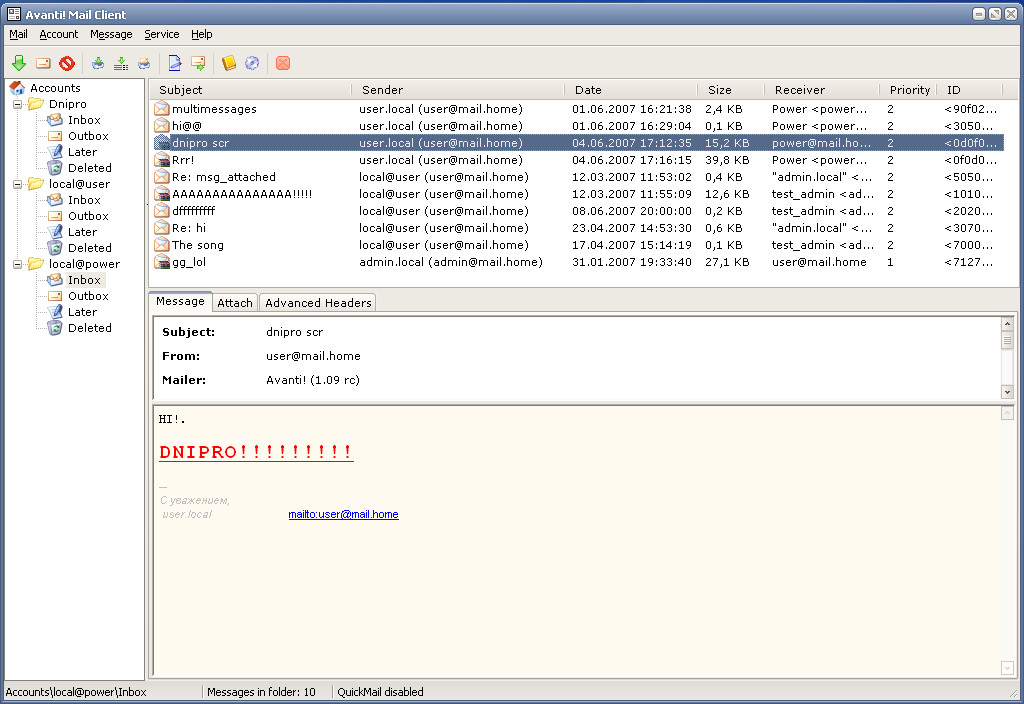Open the Message menu
Screen dimensions: 1024x704
tap(111, 34)
